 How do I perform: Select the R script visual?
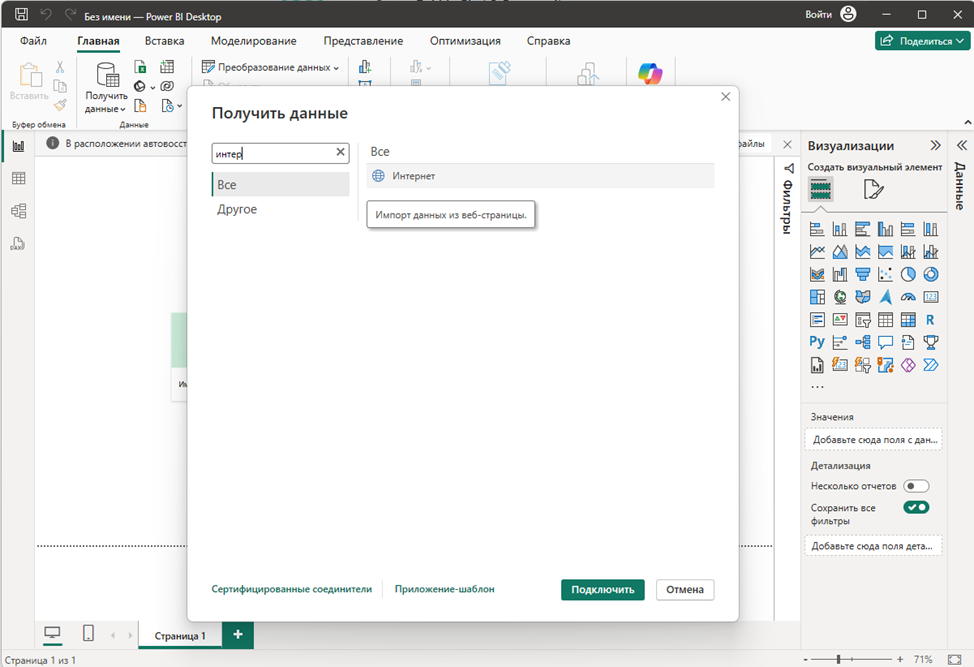[931, 320]
